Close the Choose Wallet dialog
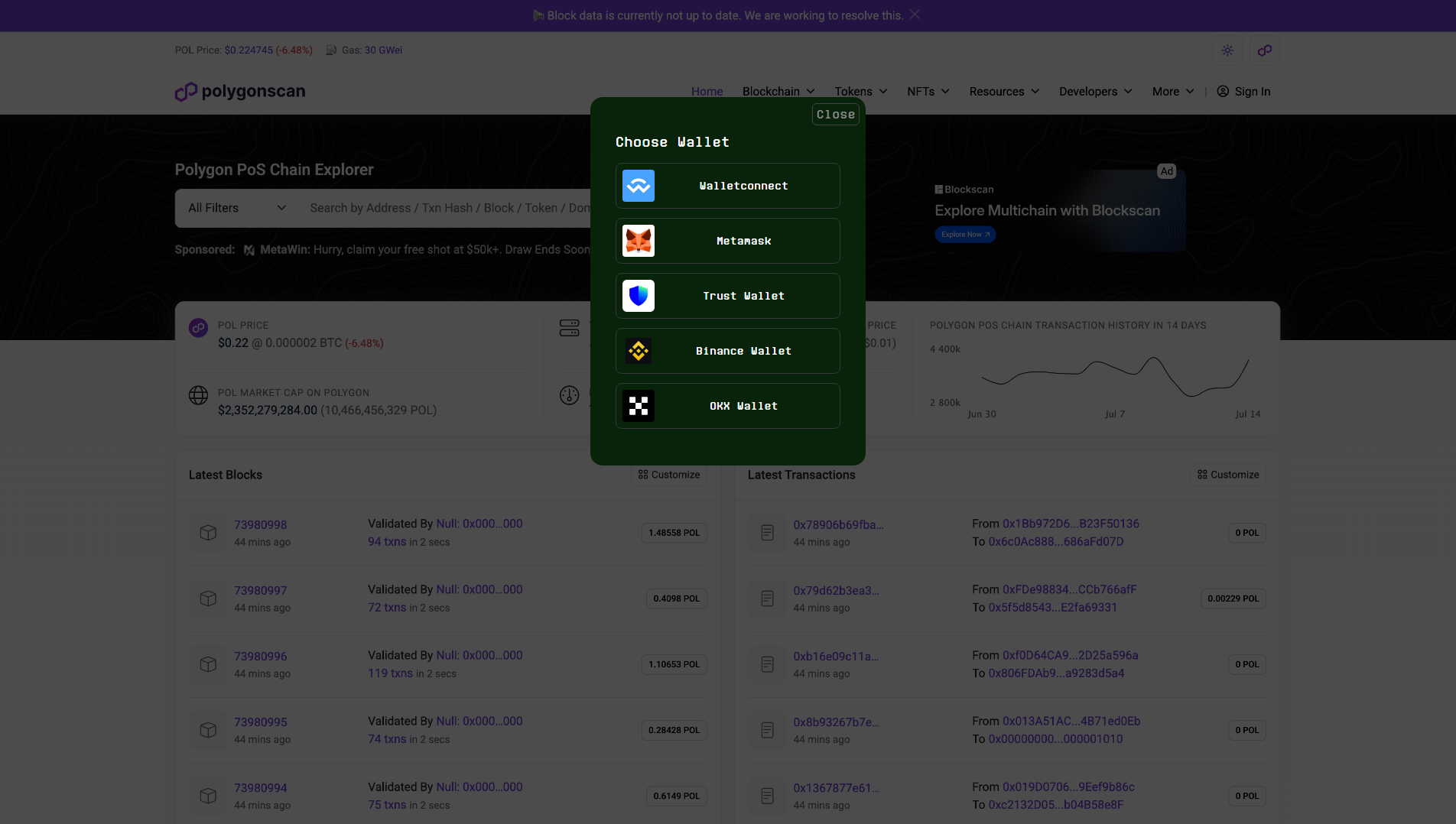 click(x=835, y=115)
